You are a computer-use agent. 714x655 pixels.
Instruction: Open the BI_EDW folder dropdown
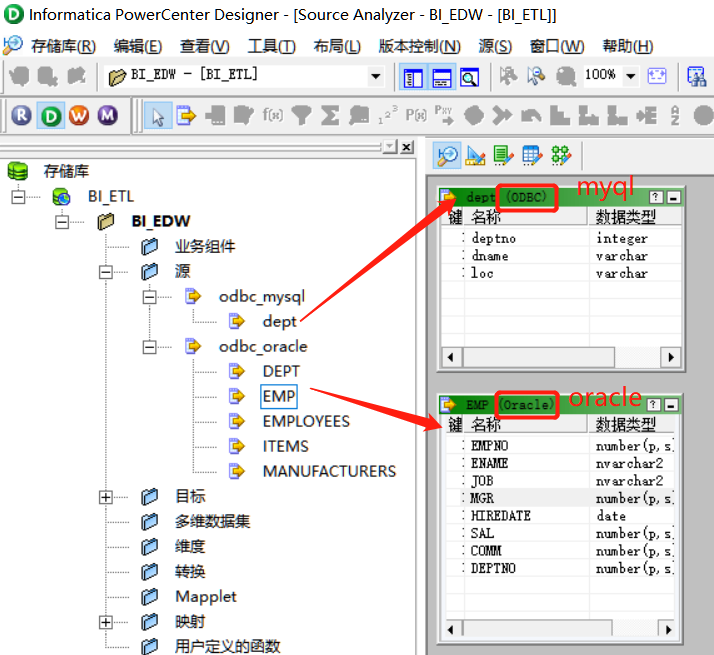(x=376, y=76)
